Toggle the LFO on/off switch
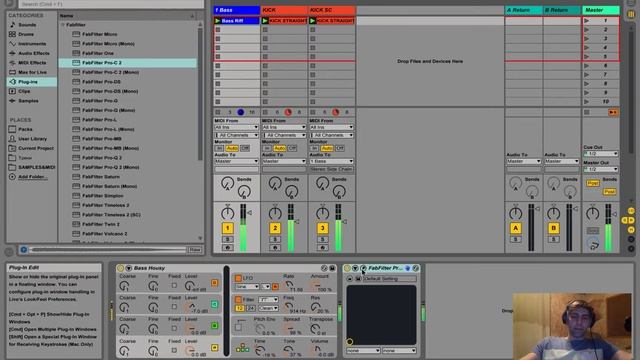This screenshot has height=360, width=640. (x=238, y=278)
